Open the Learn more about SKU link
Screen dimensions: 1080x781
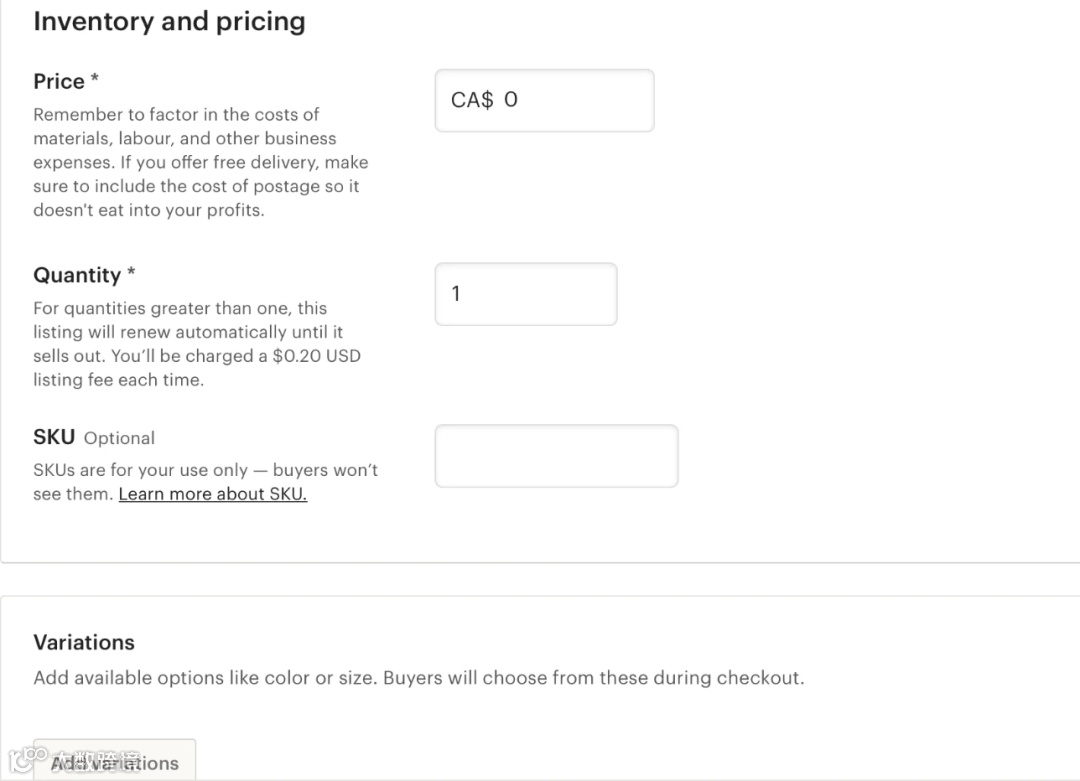coord(212,494)
